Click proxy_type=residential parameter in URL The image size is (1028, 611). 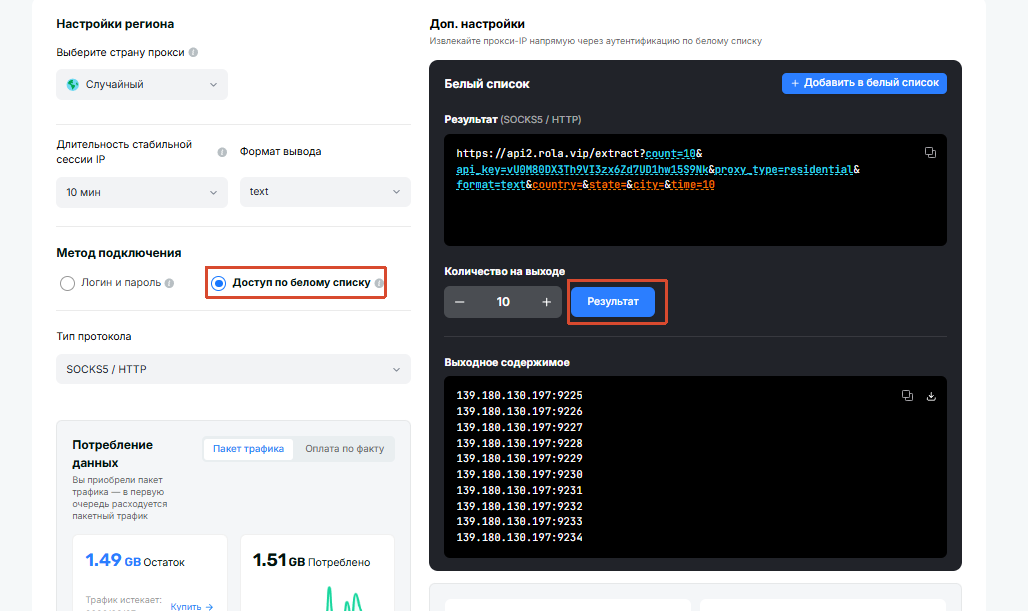(x=783, y=169)
